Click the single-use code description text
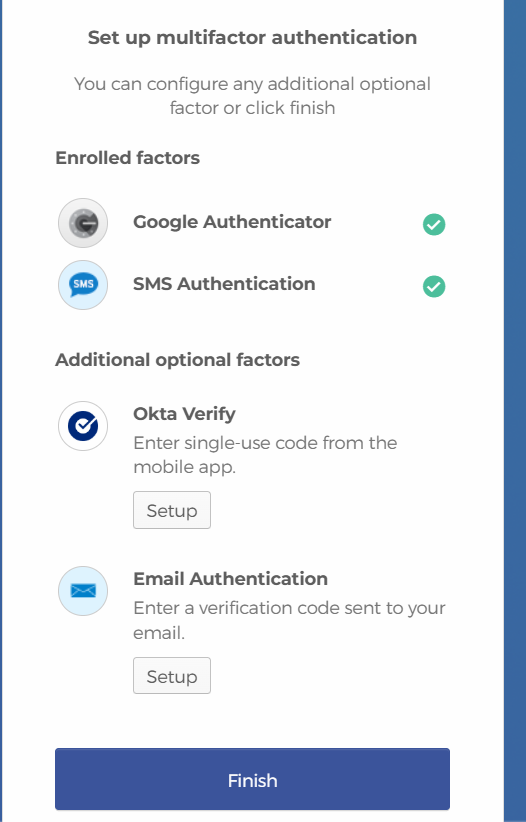This screenshot has height=822, width=526. pyautogui.click(x=265, y=455)
